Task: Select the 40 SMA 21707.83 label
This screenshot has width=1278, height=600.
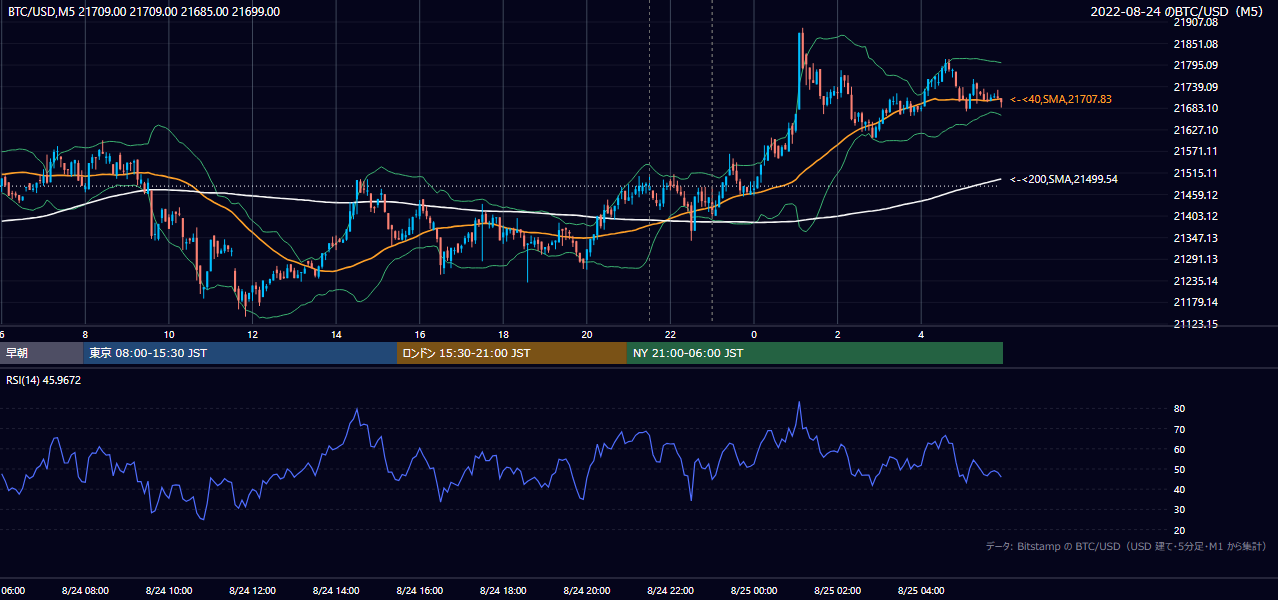Action: coord(1061,100)
